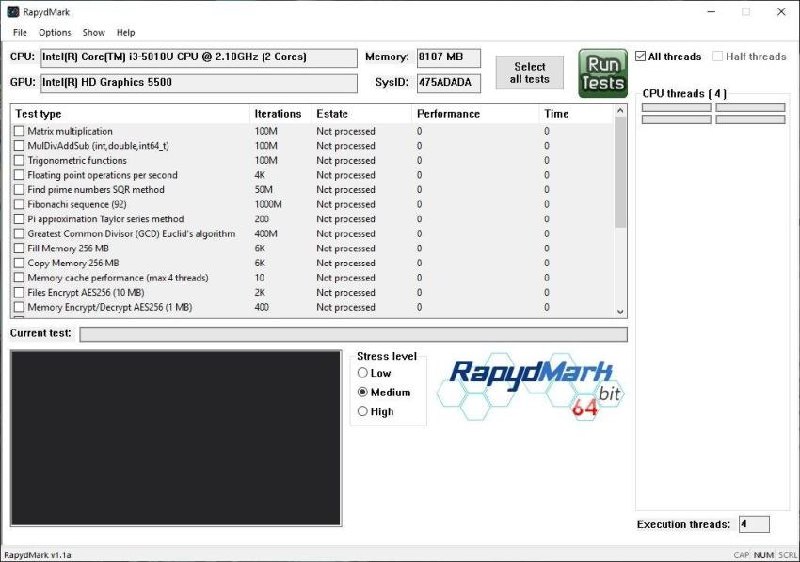The width and height of the screenshot is (800, 562).
Task: Click the 100M iterations for Matrix multiplication
Action: (x=266, y=131)
